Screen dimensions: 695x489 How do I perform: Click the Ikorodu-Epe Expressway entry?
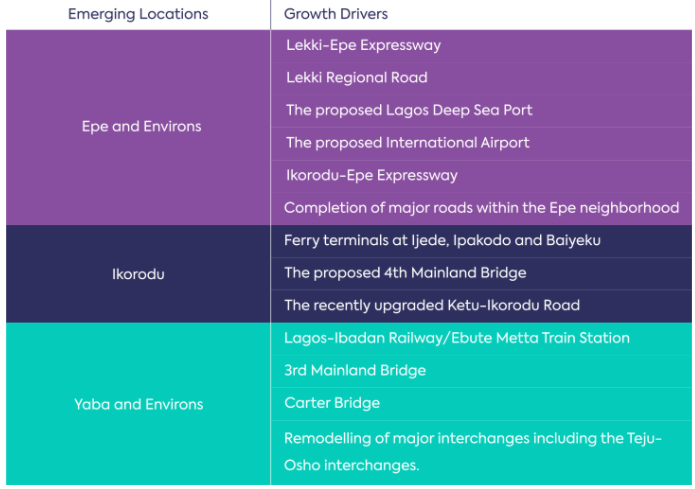(x=371, y=175)
